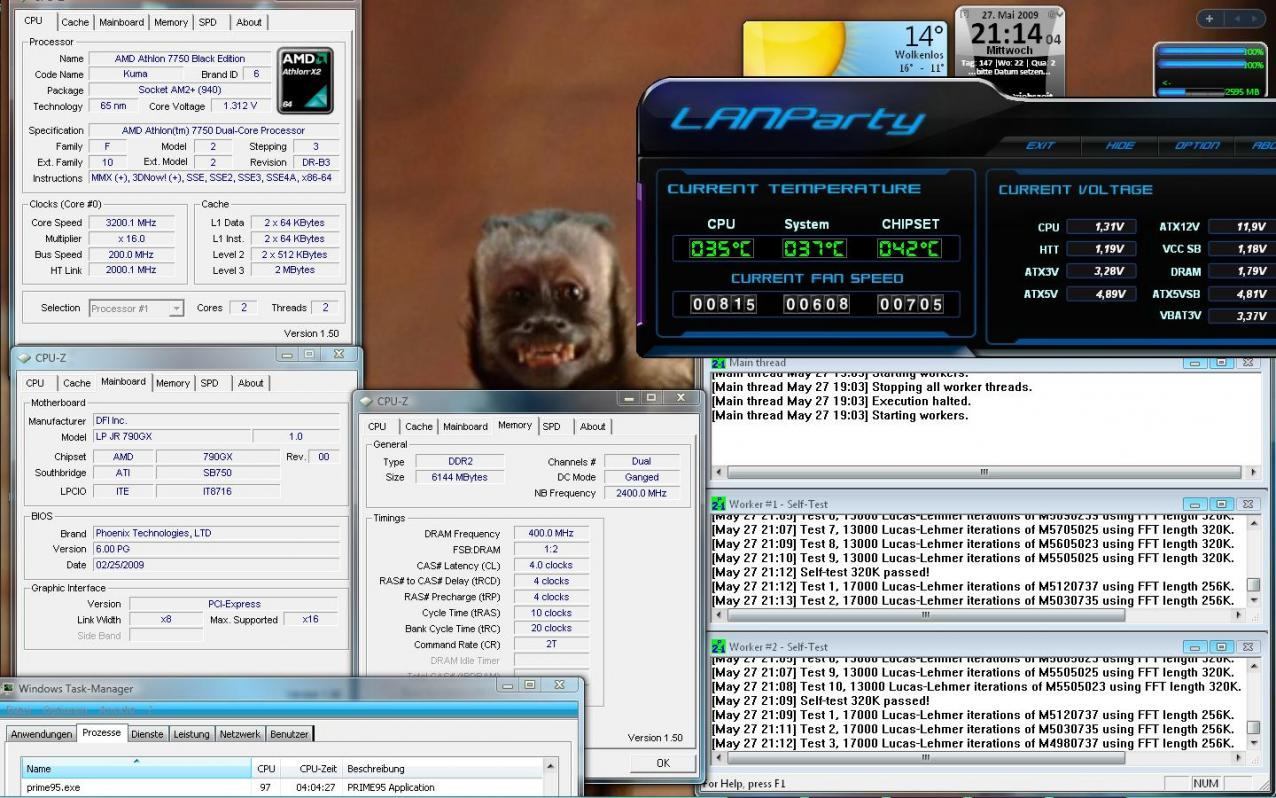Viewport: 1276px width, 798px height.
Task: Select the prime95.exe process row
Action: pos(282,788)
